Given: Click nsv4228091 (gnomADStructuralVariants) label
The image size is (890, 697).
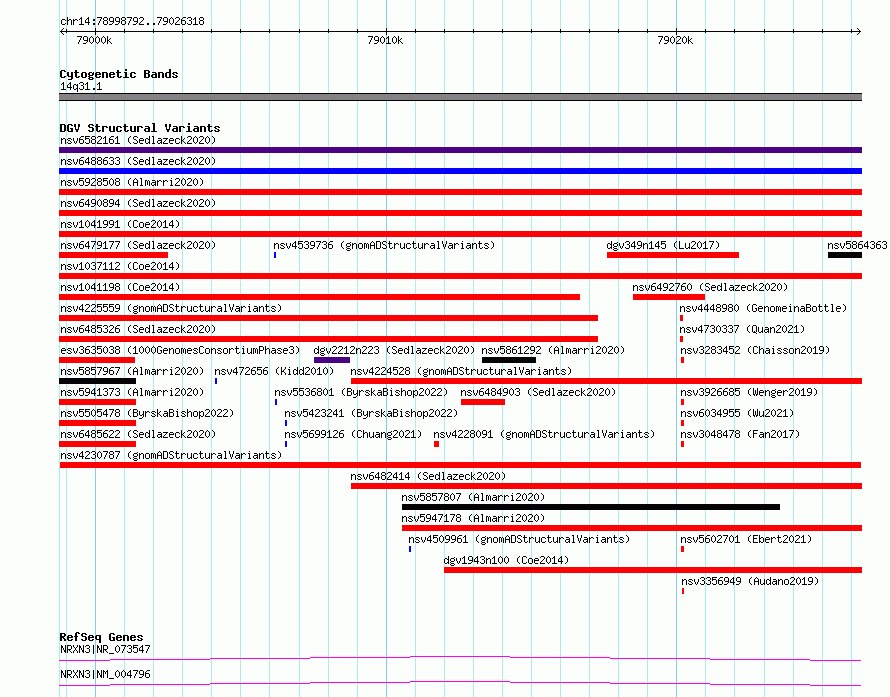Looking at the screenshot, I should 544,434.
